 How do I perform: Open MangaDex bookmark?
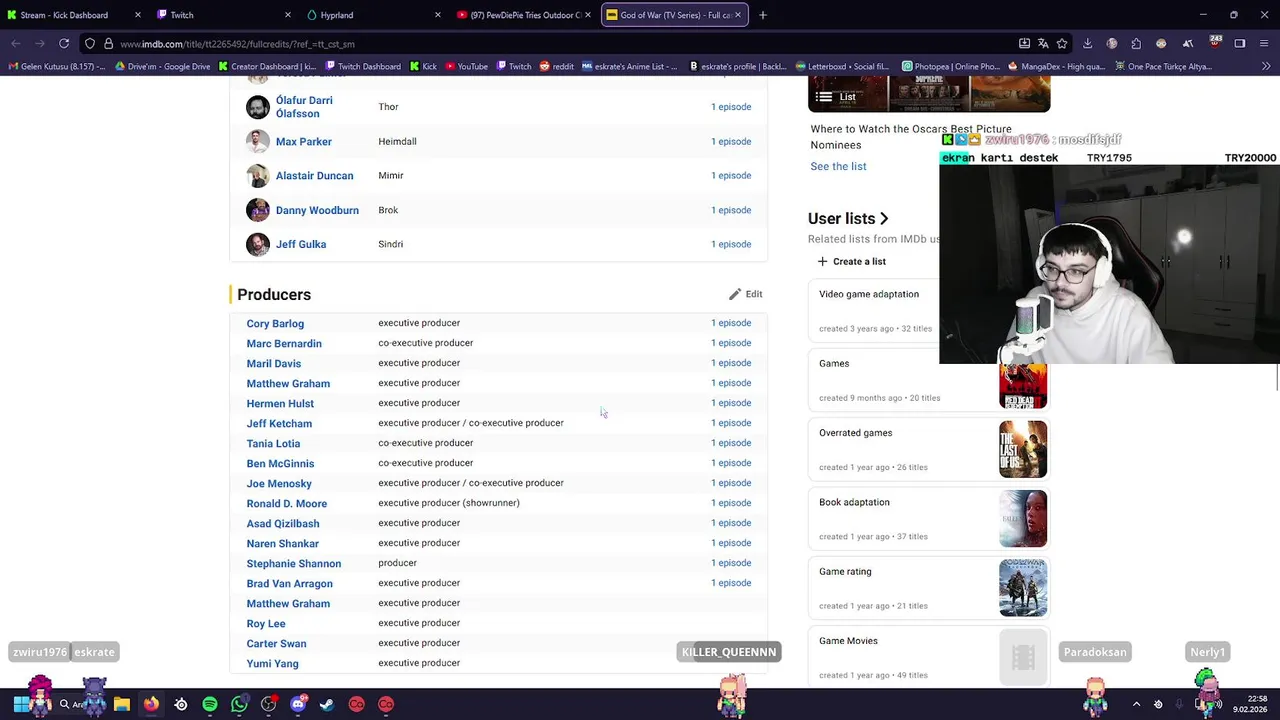click(x=1057, y=66)
